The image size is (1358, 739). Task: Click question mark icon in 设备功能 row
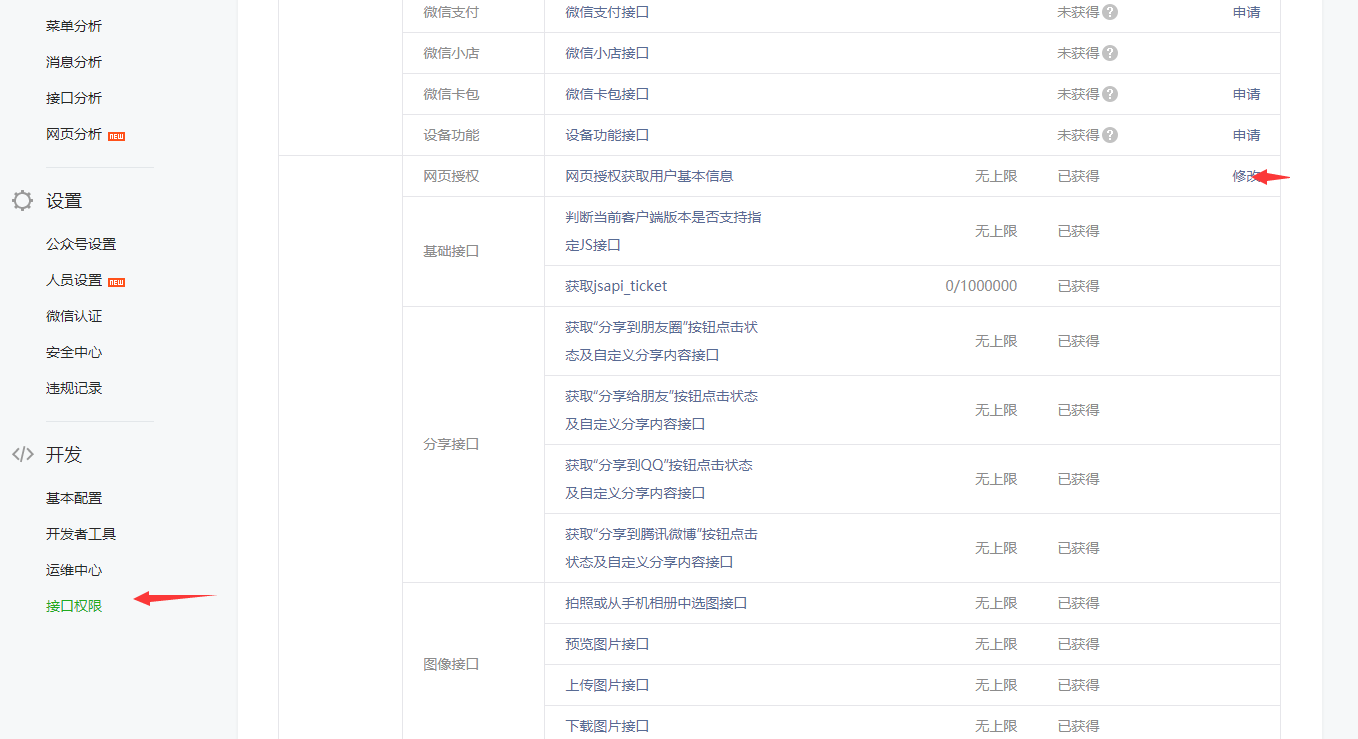click(1110, 135)
